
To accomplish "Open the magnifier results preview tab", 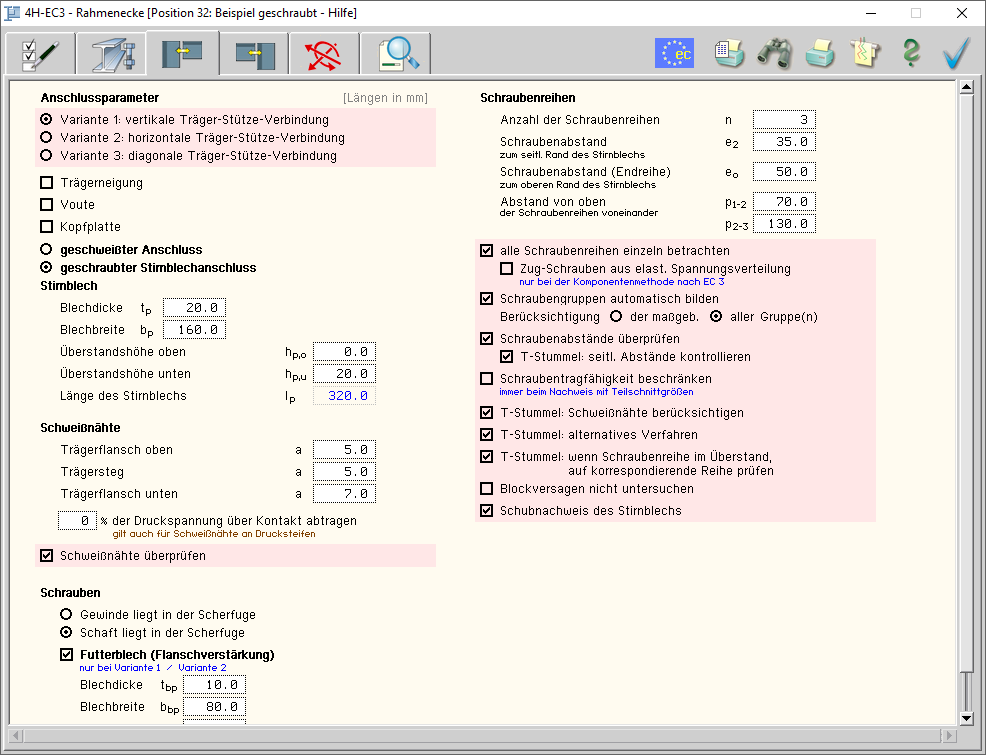I will [397, 53].
